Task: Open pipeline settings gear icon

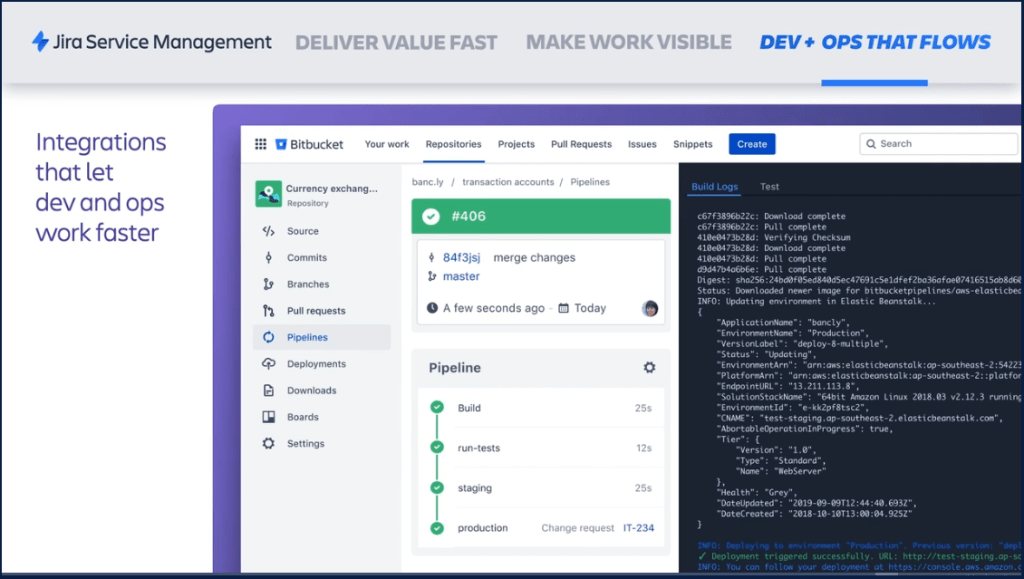Action: click(x=649, y=368)
